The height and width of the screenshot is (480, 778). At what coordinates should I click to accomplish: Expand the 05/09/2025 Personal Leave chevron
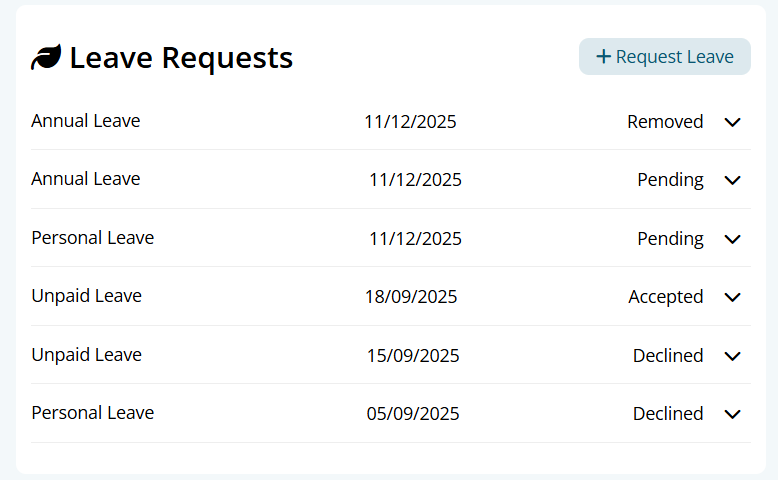click(x=732, y=414)
